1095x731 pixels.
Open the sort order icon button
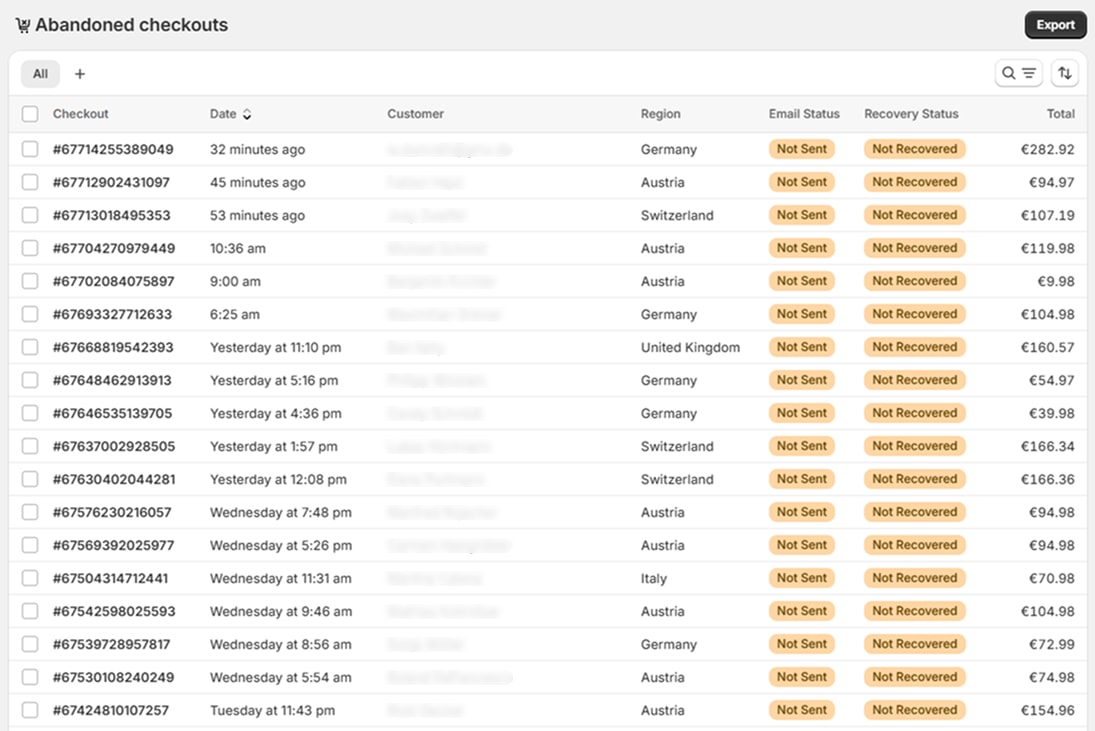1064,73
